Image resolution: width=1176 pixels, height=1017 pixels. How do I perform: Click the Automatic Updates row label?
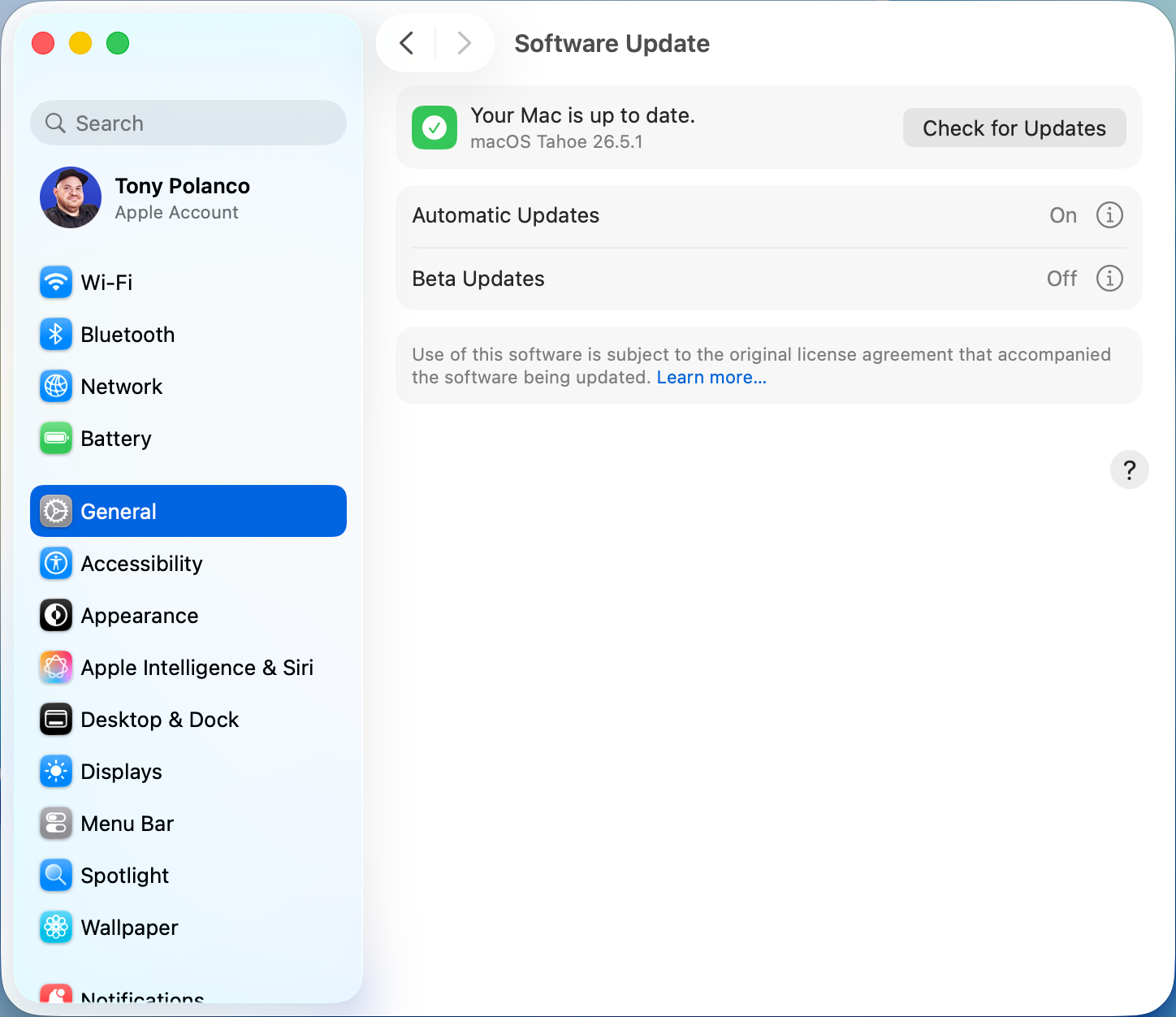click(x=506, y=215)
